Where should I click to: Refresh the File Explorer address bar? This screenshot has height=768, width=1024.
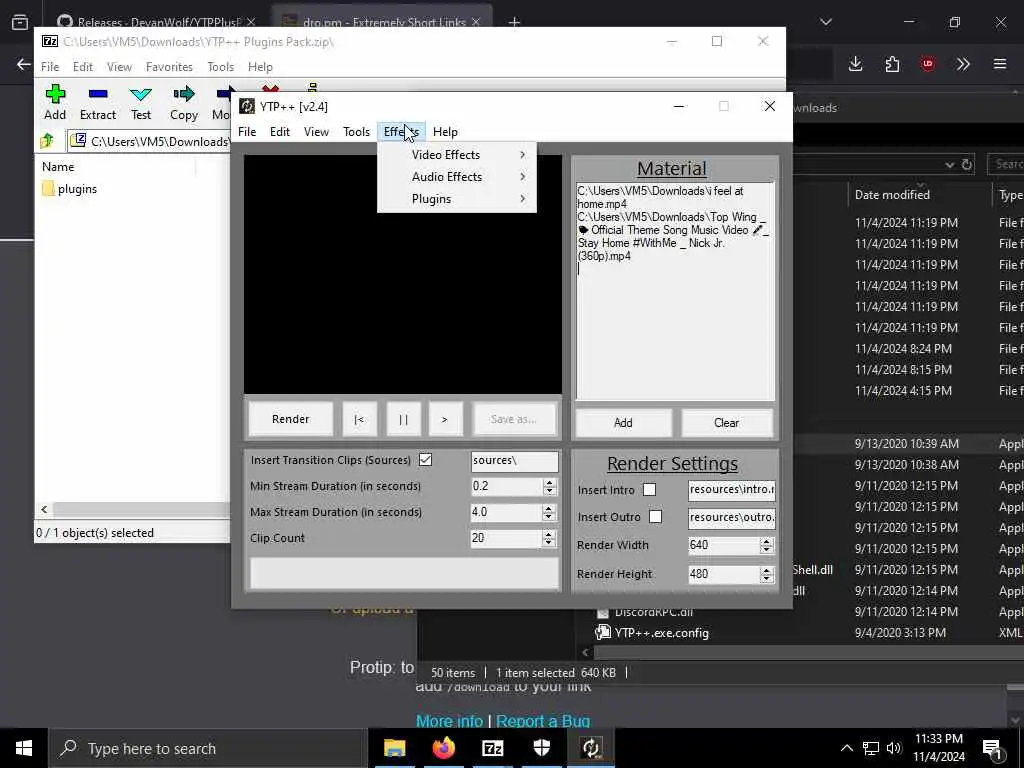click(x=967, y=165)
